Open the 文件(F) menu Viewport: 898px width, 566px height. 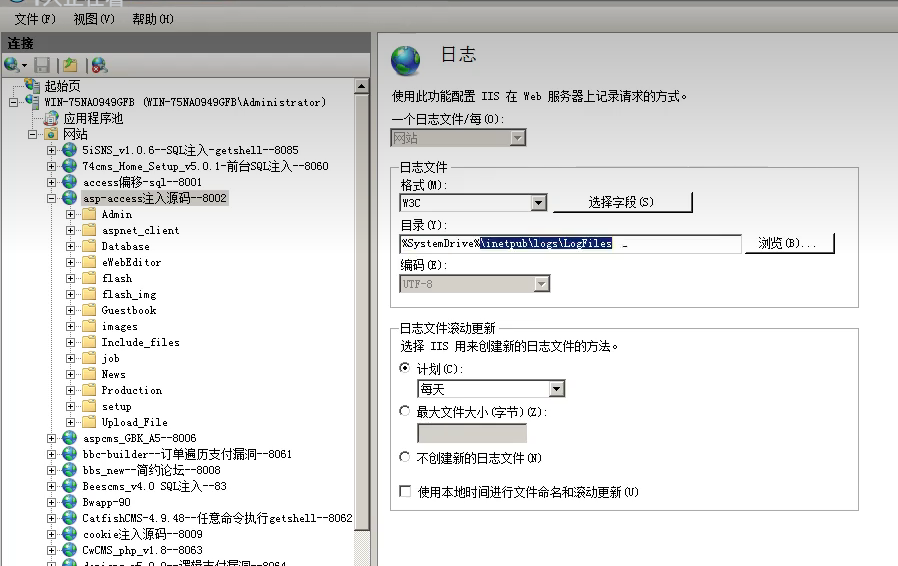click(35, 19)
